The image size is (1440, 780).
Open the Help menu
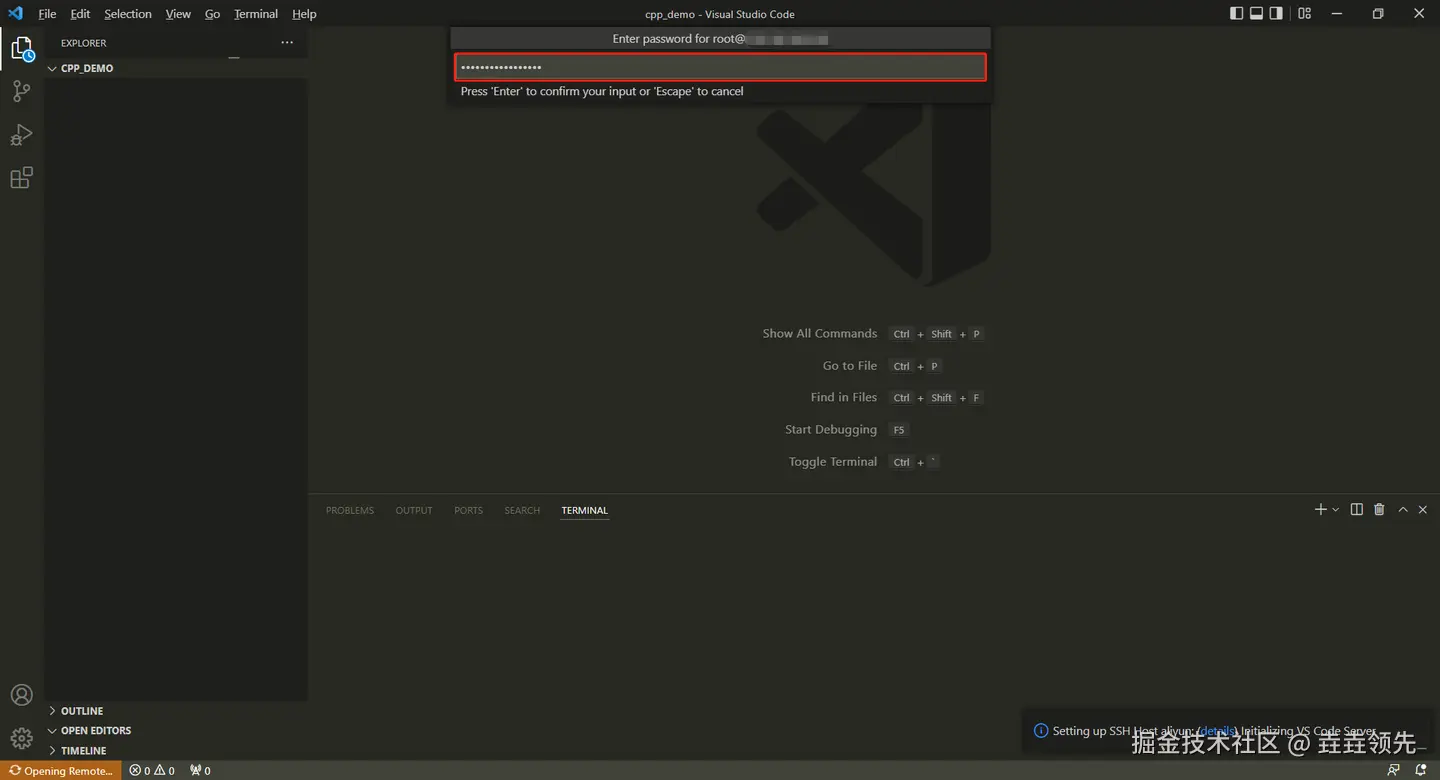click(304, 14)
